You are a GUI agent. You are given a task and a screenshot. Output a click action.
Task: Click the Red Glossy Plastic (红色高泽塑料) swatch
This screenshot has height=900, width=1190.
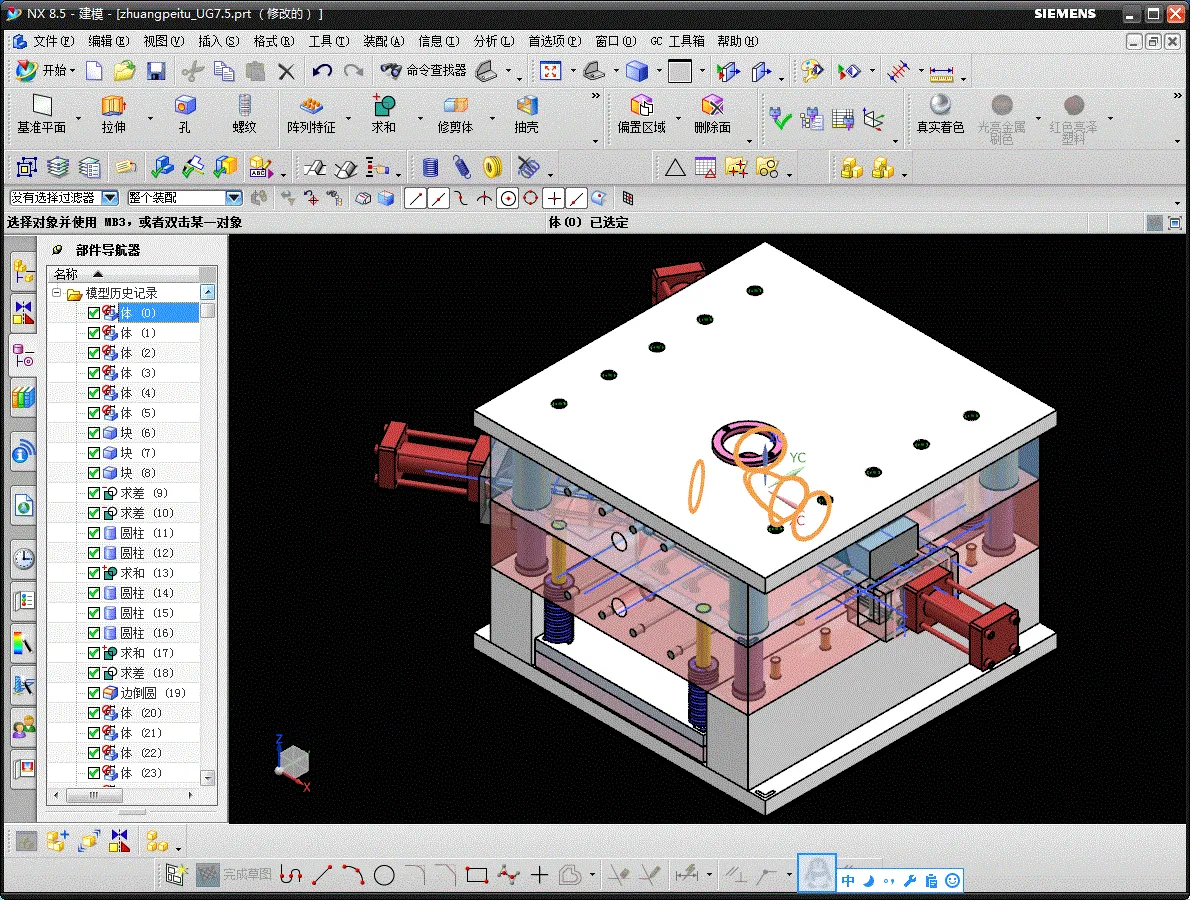[x=1073, y=118]
